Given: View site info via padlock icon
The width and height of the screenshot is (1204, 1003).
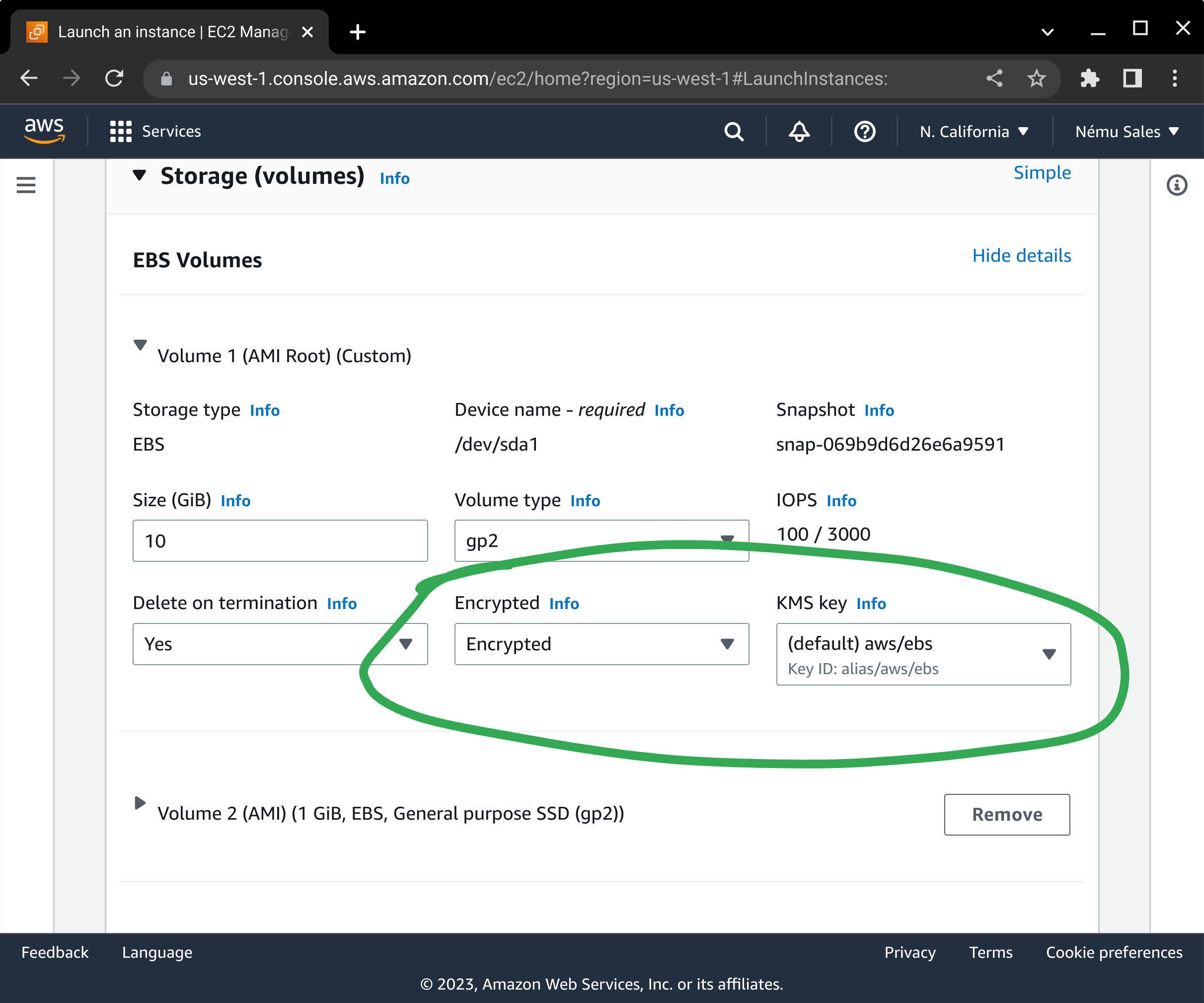Looking at the screenshot, I should (166, 78).
